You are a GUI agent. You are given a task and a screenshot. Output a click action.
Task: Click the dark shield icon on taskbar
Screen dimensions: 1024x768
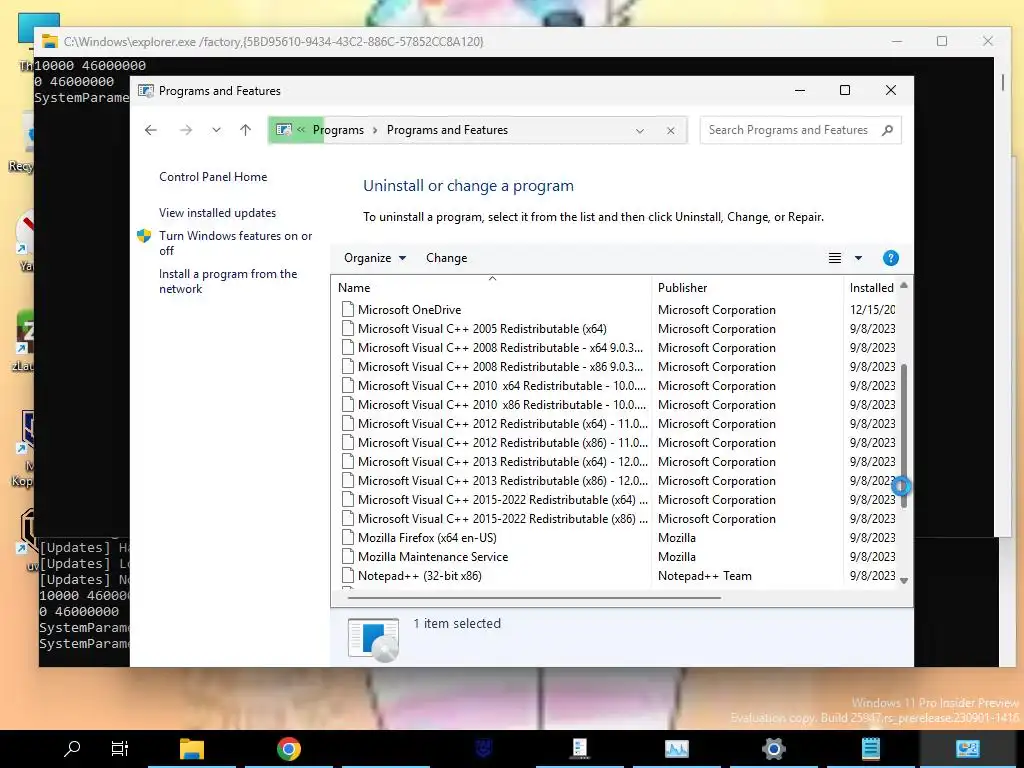click(483, 748)
